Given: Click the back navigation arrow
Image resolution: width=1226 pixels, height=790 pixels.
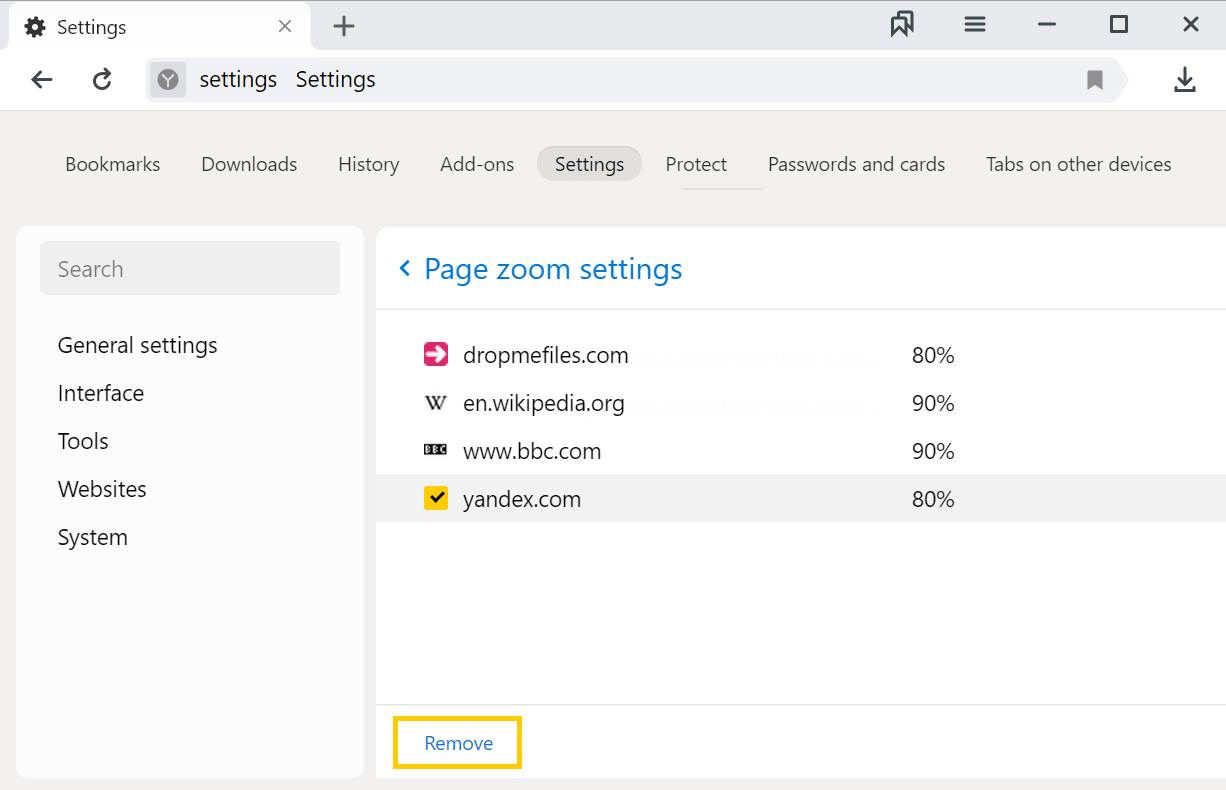Looking at the screenshot, I should [42, 80].
